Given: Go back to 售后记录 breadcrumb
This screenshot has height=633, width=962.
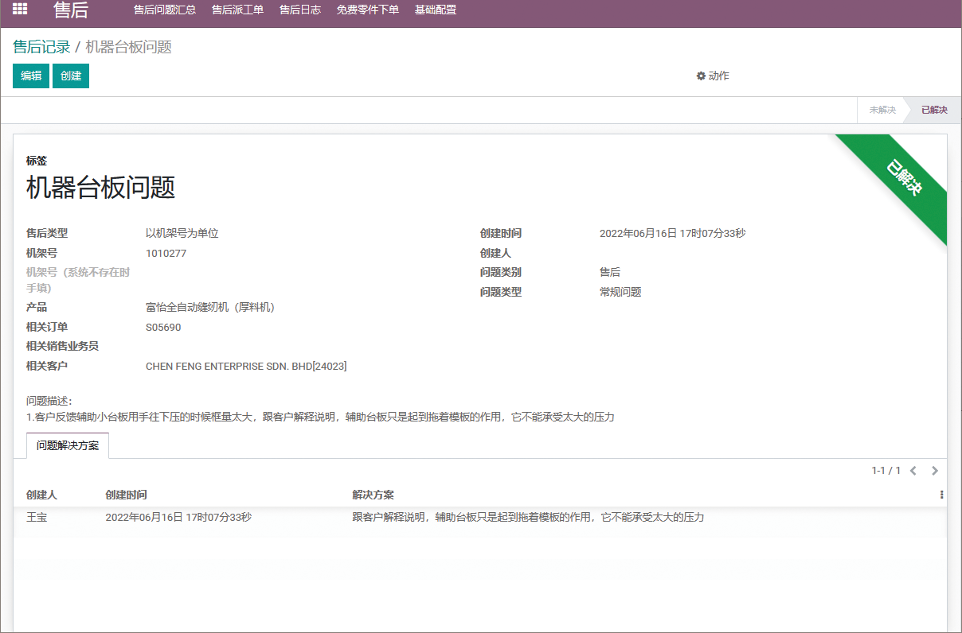Looking at the screenshot, I should pyautogui.click(x=41, y=47).
